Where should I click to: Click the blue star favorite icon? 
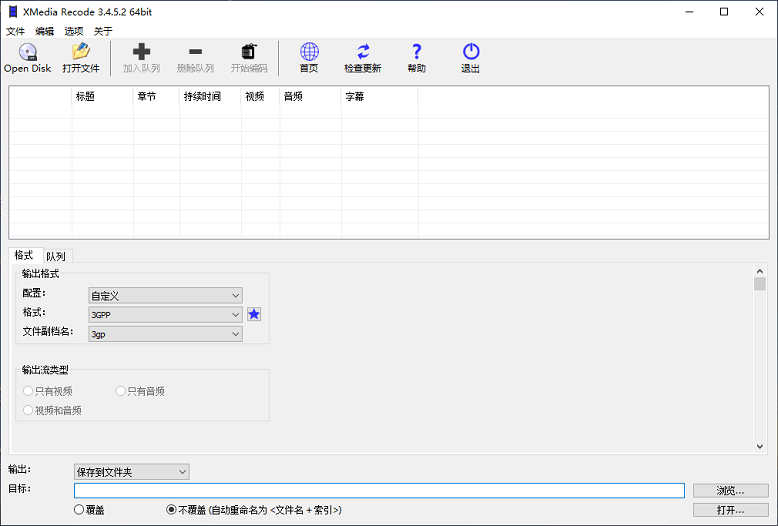pos(254,314)
